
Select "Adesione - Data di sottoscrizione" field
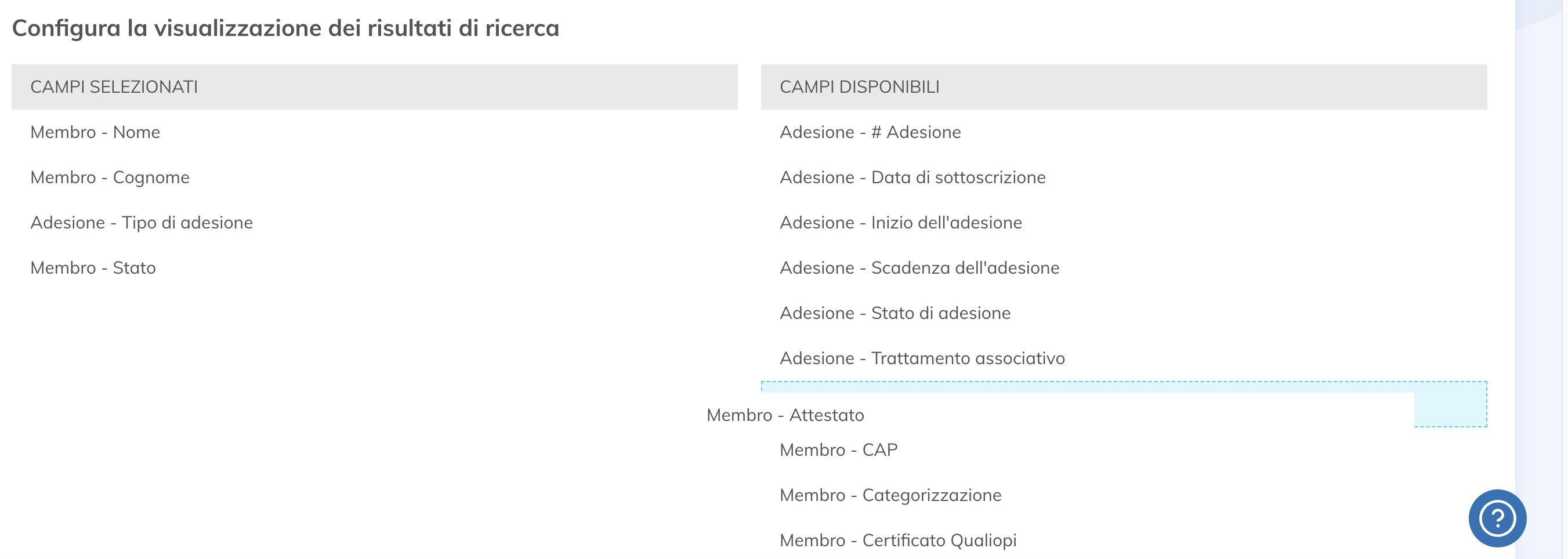[913, 177]
